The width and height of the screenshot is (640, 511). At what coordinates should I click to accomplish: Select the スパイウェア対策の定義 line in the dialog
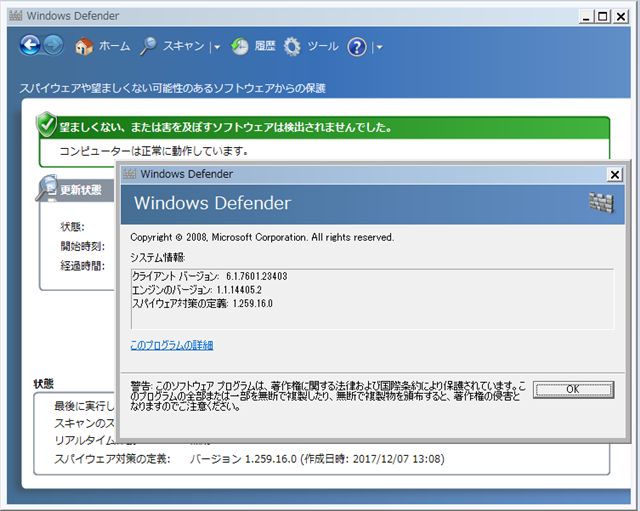pyautogui.click(x=202, y=303)
